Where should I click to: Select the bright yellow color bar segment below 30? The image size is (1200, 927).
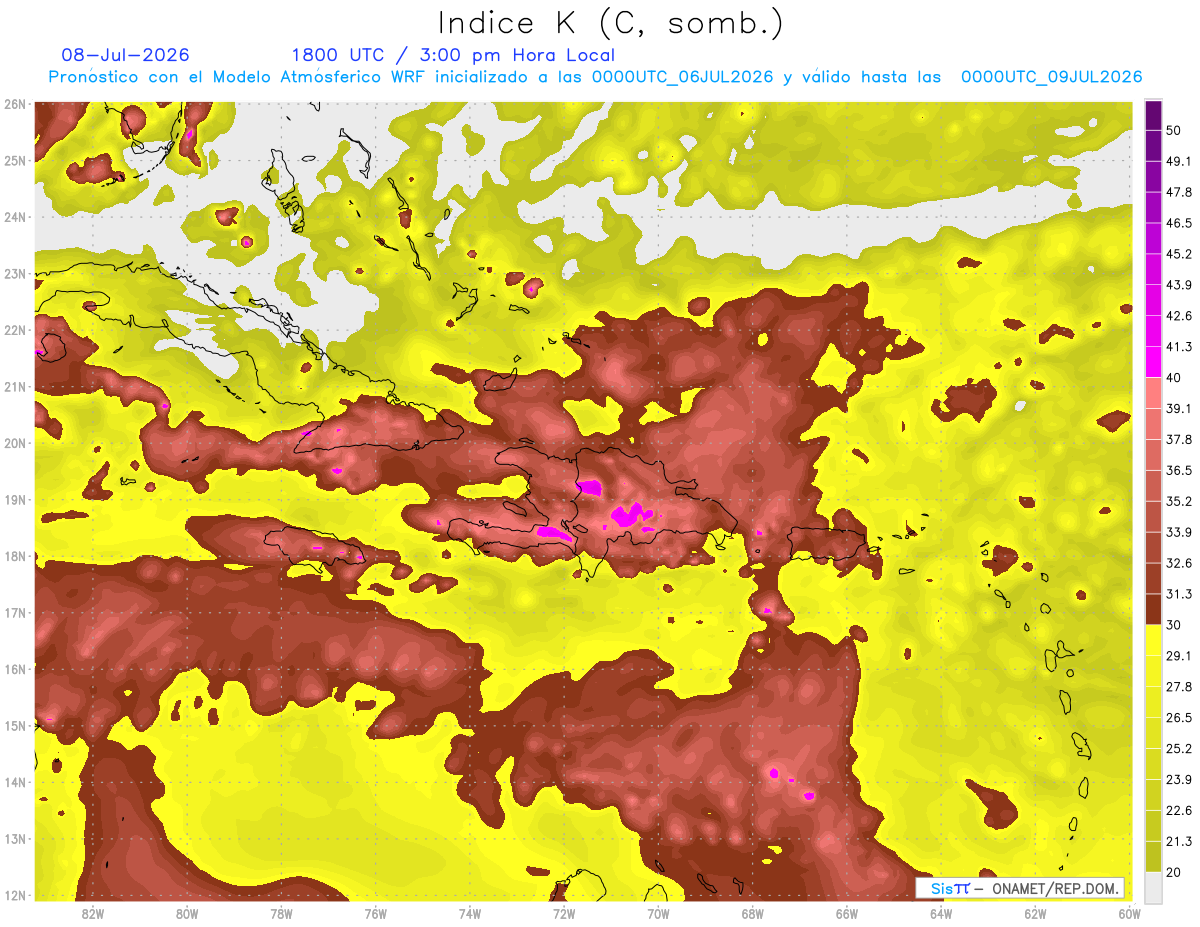click(1153, 640)
